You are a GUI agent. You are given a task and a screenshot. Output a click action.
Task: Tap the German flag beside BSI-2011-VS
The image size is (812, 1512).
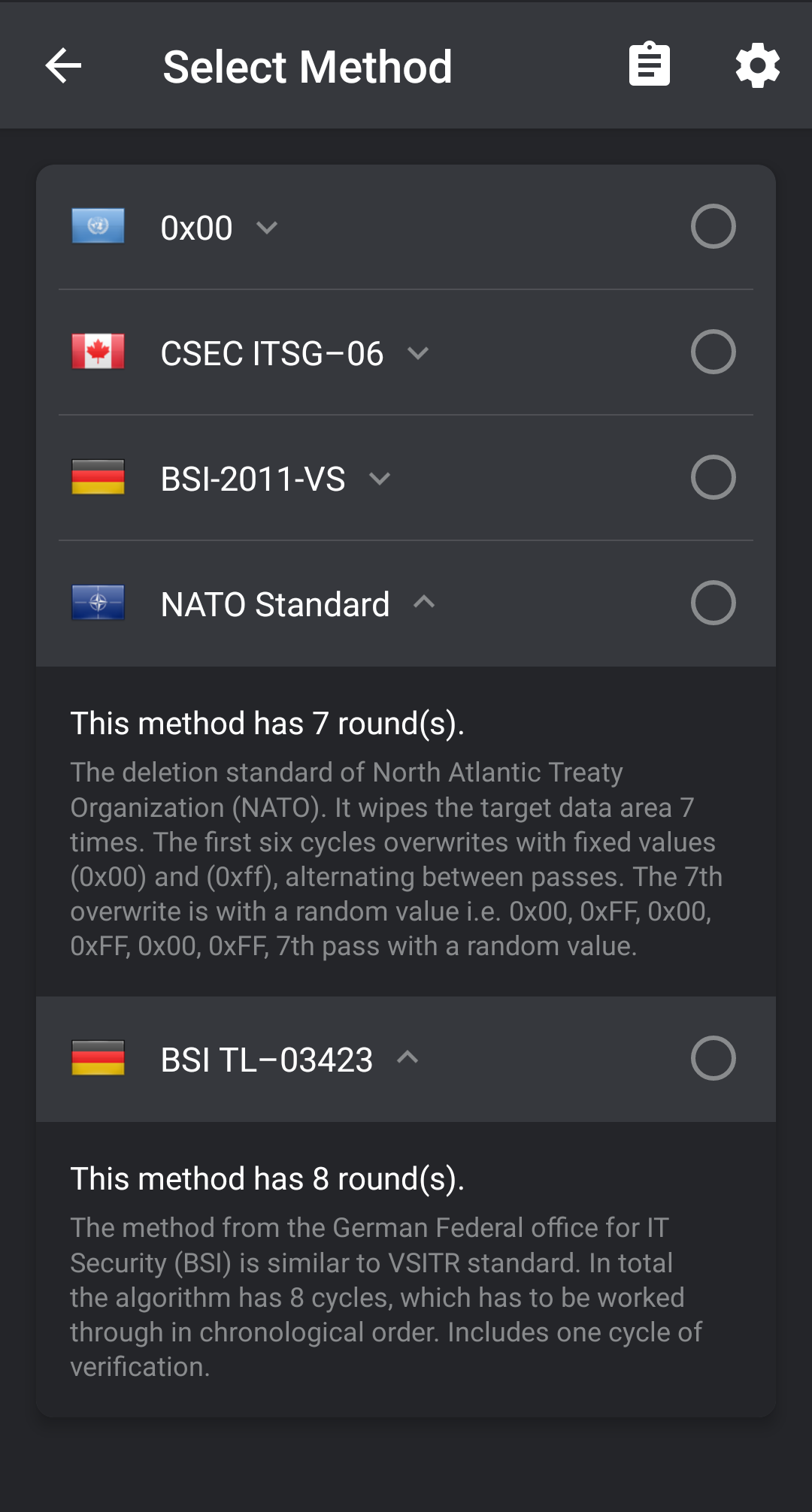click(x=98, y=477)
